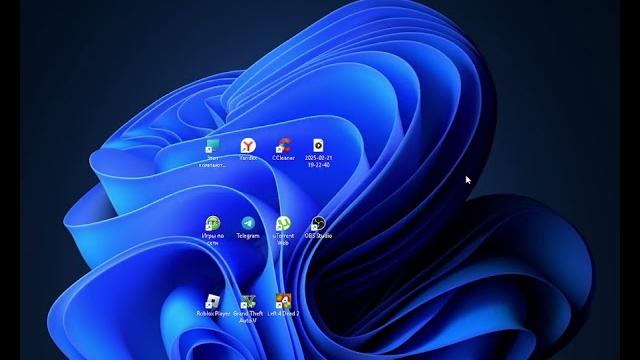The image size is (640, 360).
Task: Click the '2025-02-21 19-22-40' file name label
Action: [318, 161]
